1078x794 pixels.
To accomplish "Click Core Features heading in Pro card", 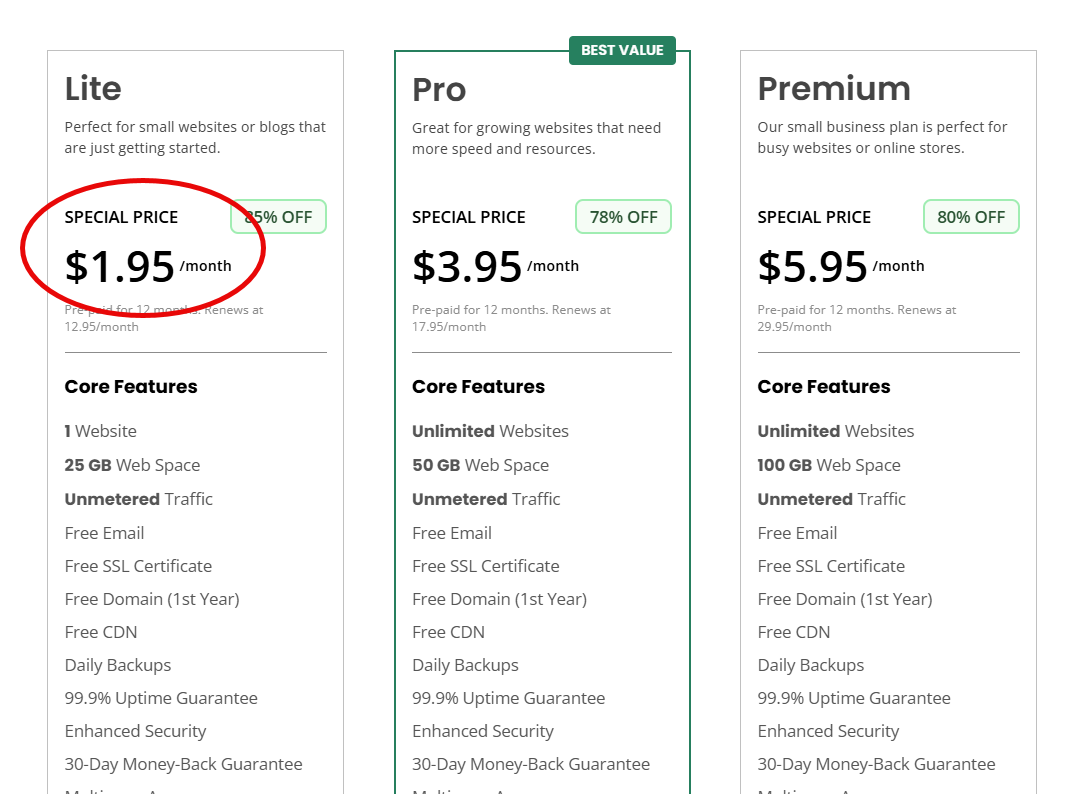I will 478,386.
